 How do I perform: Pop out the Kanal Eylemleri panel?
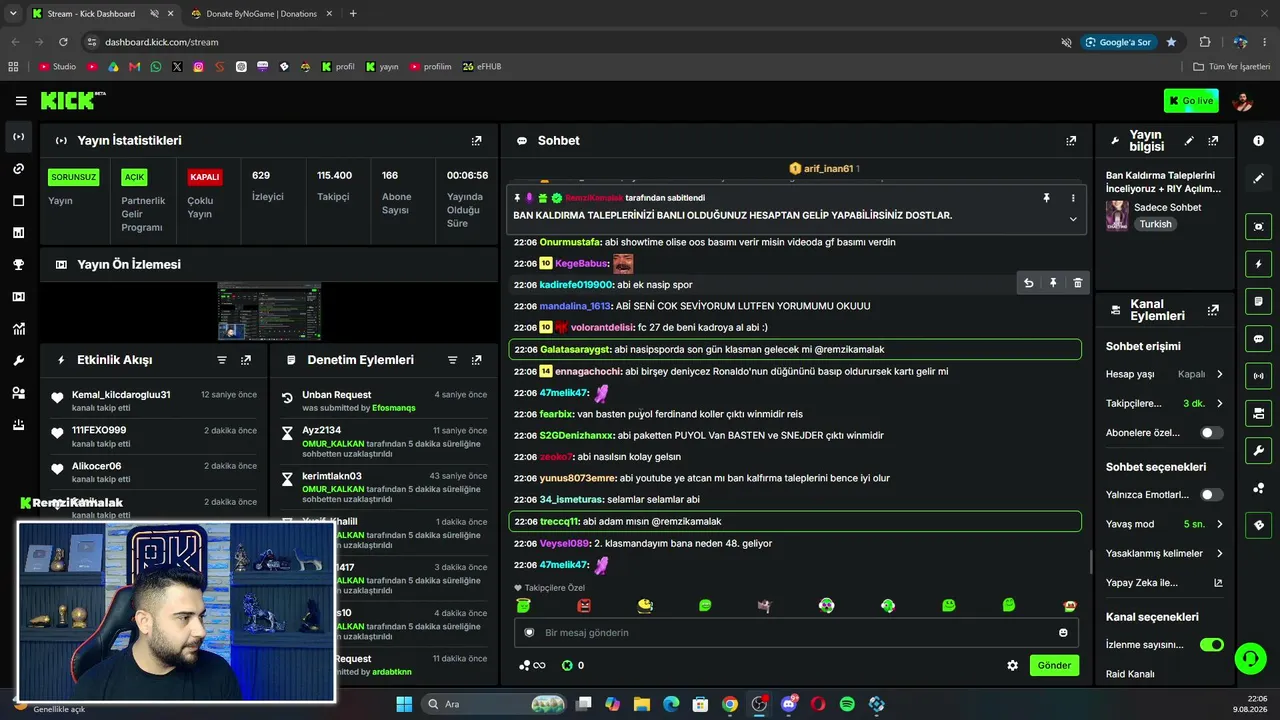[x=1213, y=310]
